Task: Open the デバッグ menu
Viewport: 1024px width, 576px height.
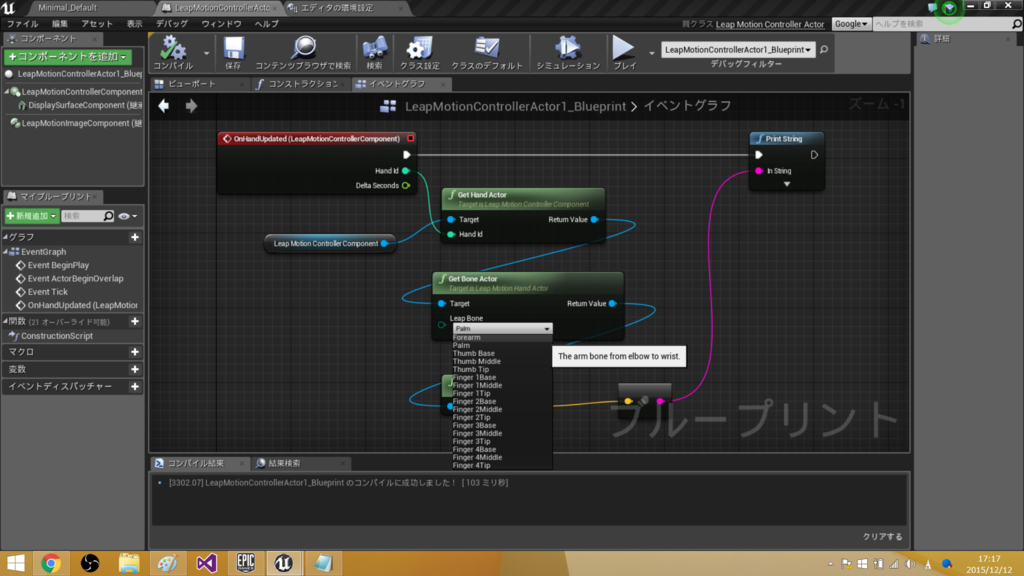Action: tap(172, 24)
